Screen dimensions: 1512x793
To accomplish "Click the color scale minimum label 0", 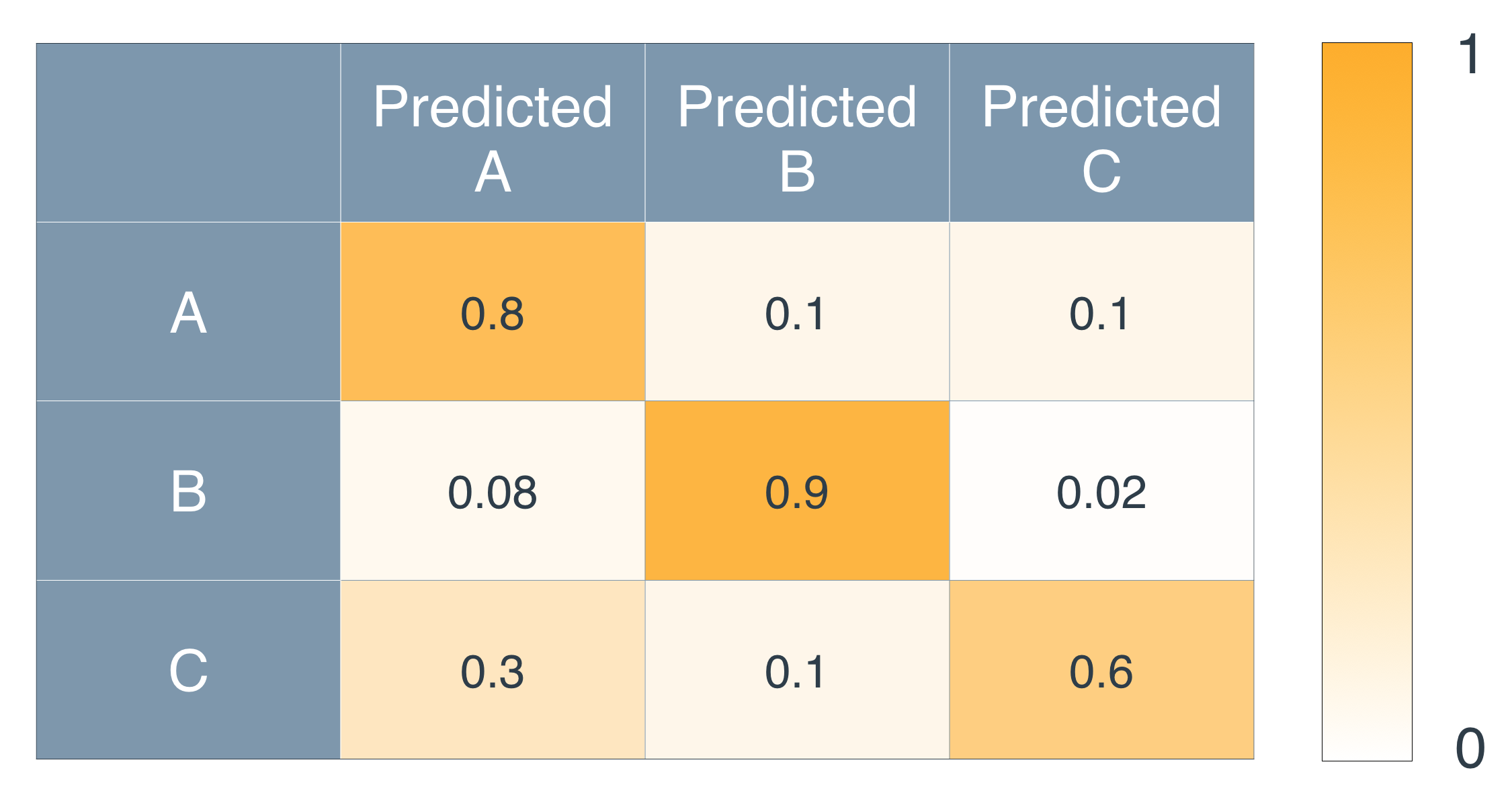I will pyautogui.click(x=1470, y=748).
